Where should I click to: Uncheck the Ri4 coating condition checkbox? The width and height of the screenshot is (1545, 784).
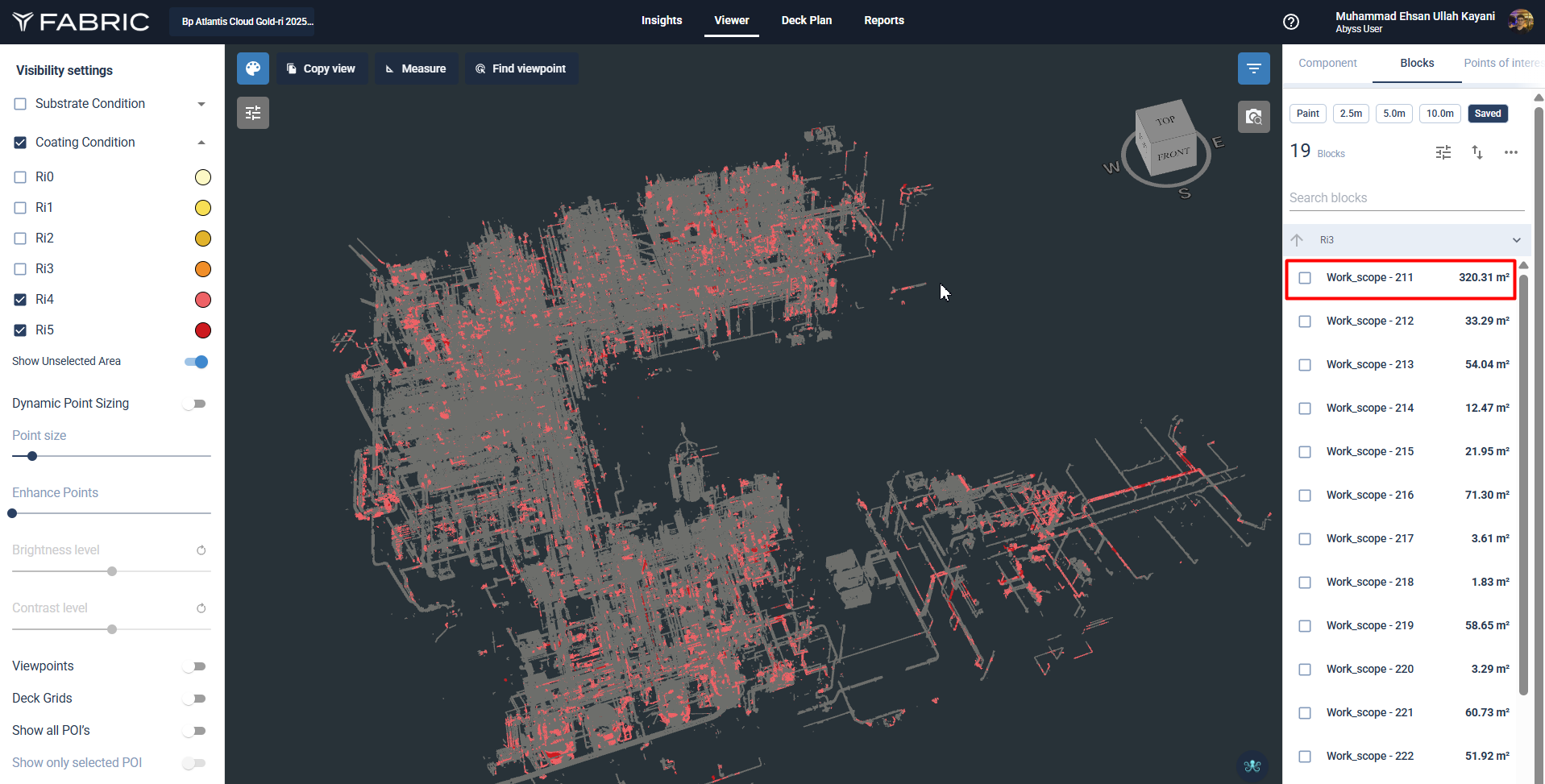coord(21,300)
